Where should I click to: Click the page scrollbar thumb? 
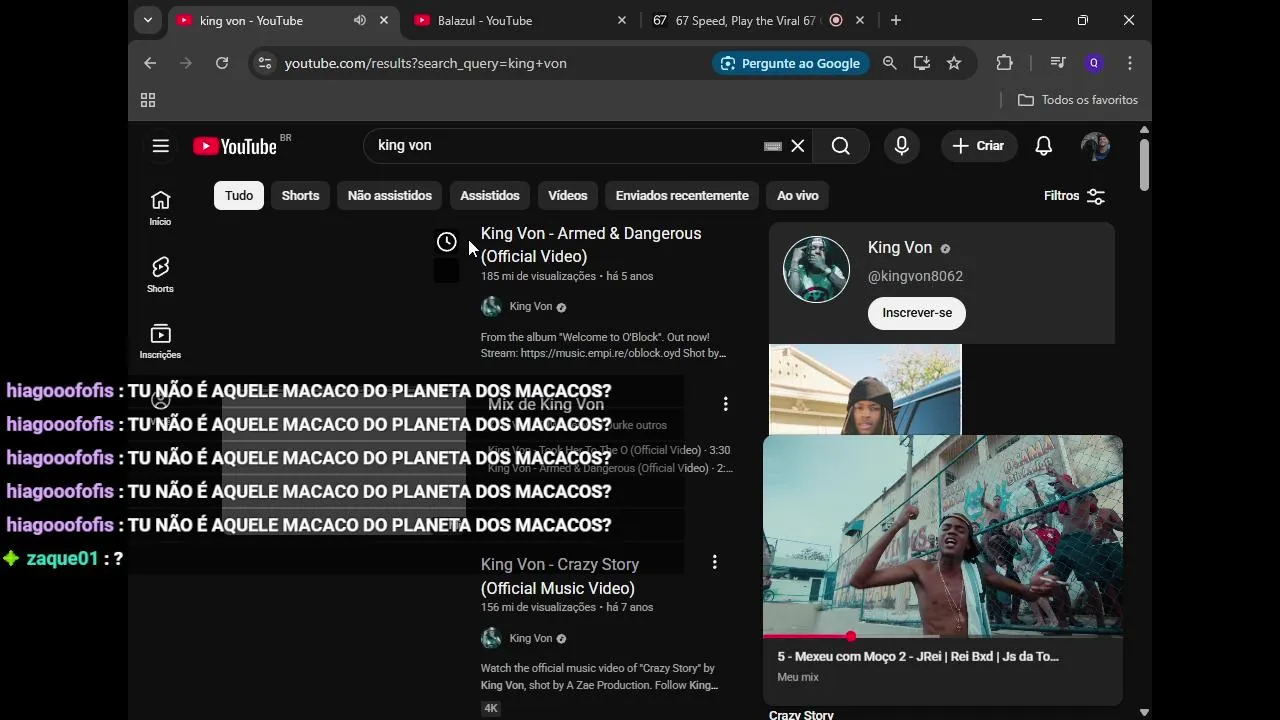[x=1144, y=164]
